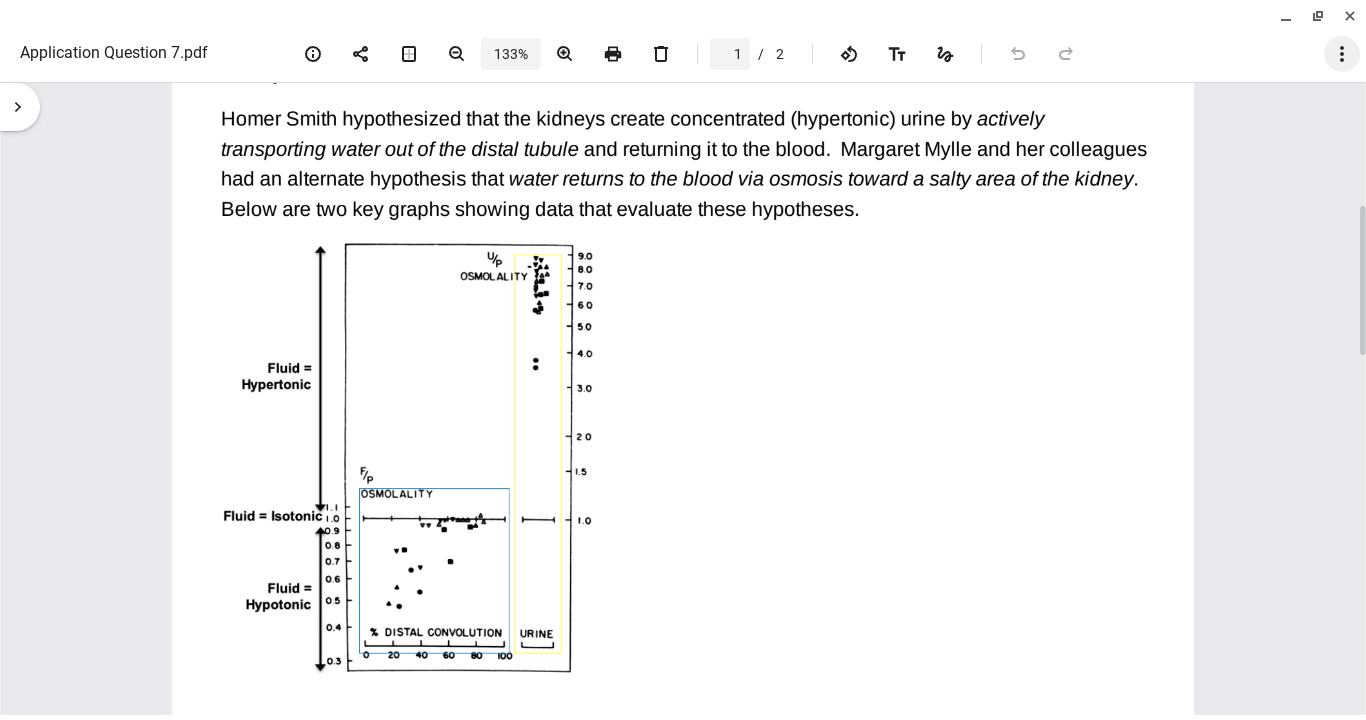Click the Redo button
Viewport: 1366px width, 720px height.
1066,53
